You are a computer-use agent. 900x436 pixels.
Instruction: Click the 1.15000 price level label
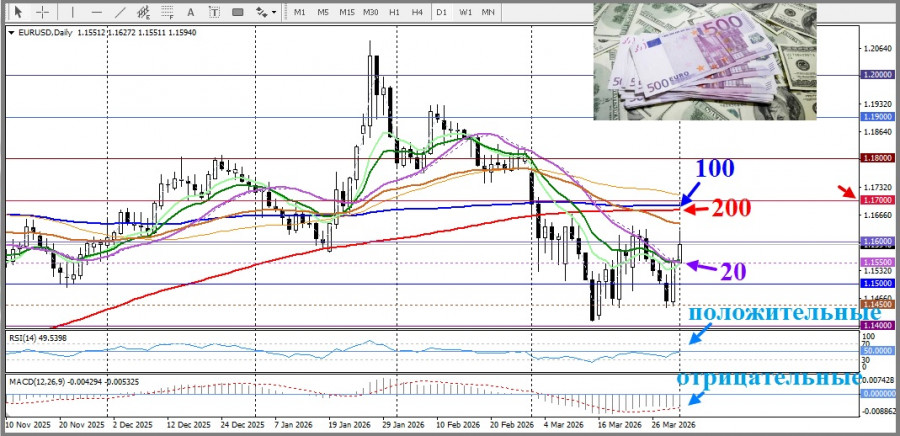coord(877,283)
